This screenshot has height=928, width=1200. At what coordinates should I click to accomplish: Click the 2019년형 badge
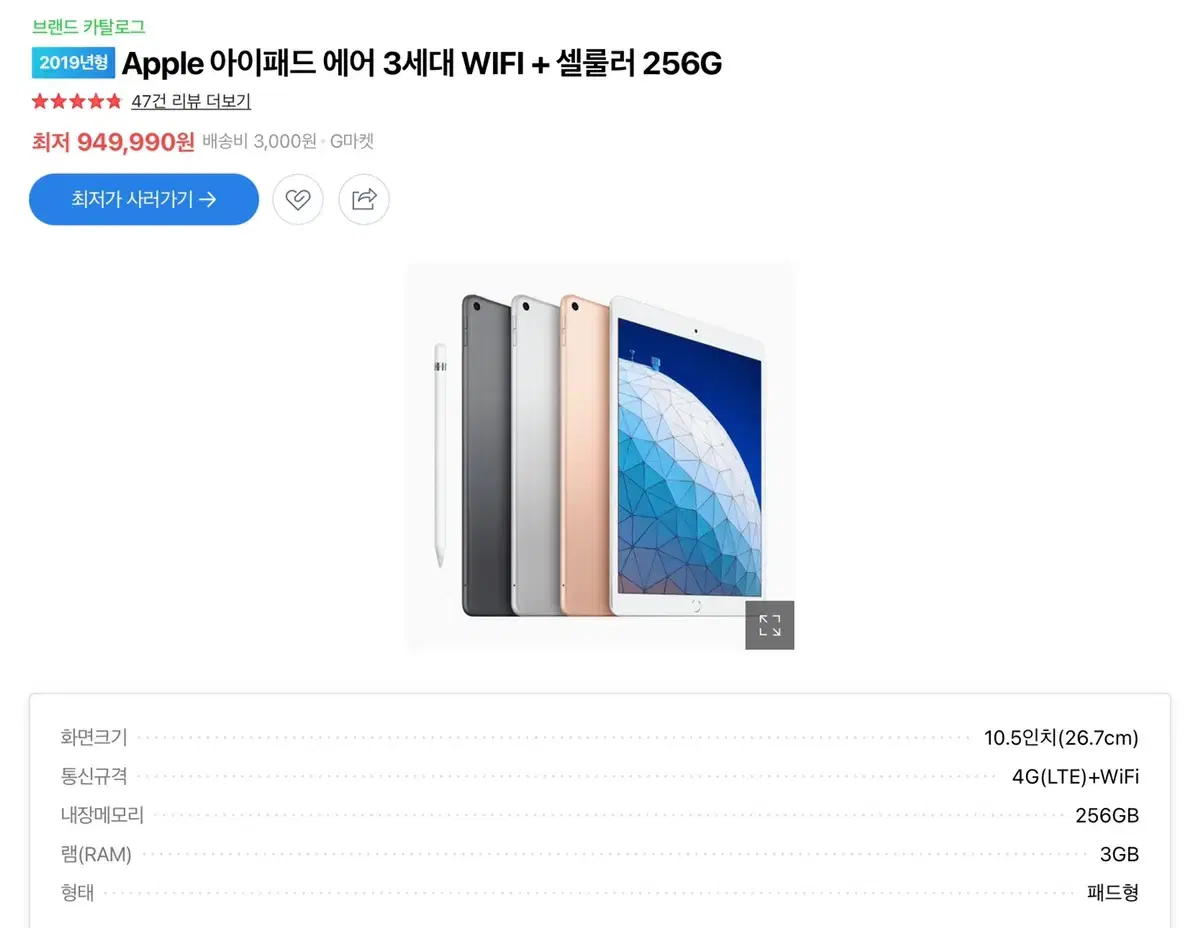click(x=74, y=63)
